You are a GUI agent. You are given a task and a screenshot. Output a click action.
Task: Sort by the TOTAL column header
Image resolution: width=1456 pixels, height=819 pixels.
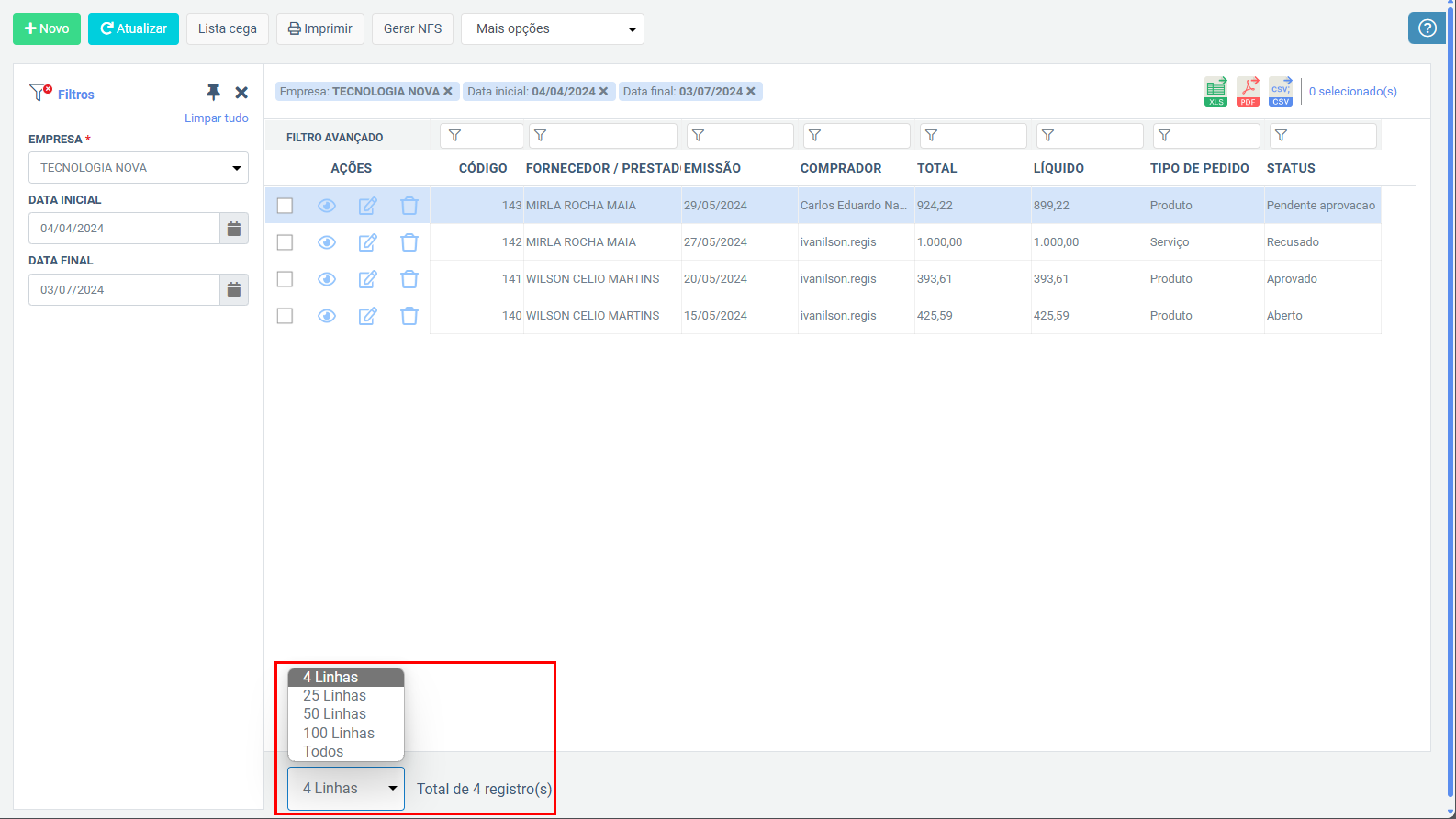(936, 168)
